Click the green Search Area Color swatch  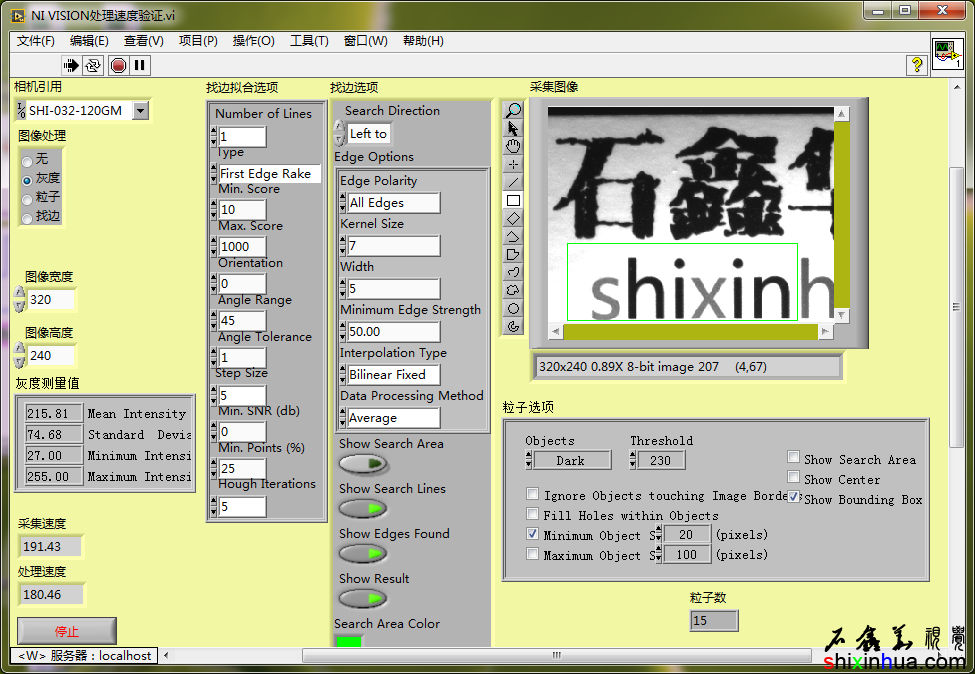coord(349,641)
